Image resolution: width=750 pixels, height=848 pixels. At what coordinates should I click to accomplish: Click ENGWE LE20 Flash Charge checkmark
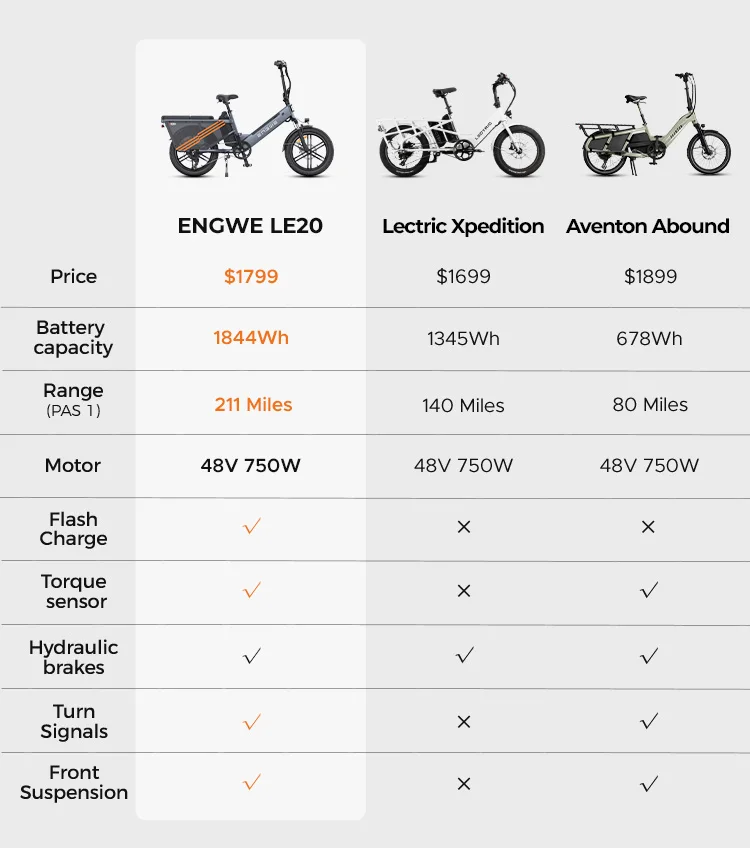click(252, 526)
